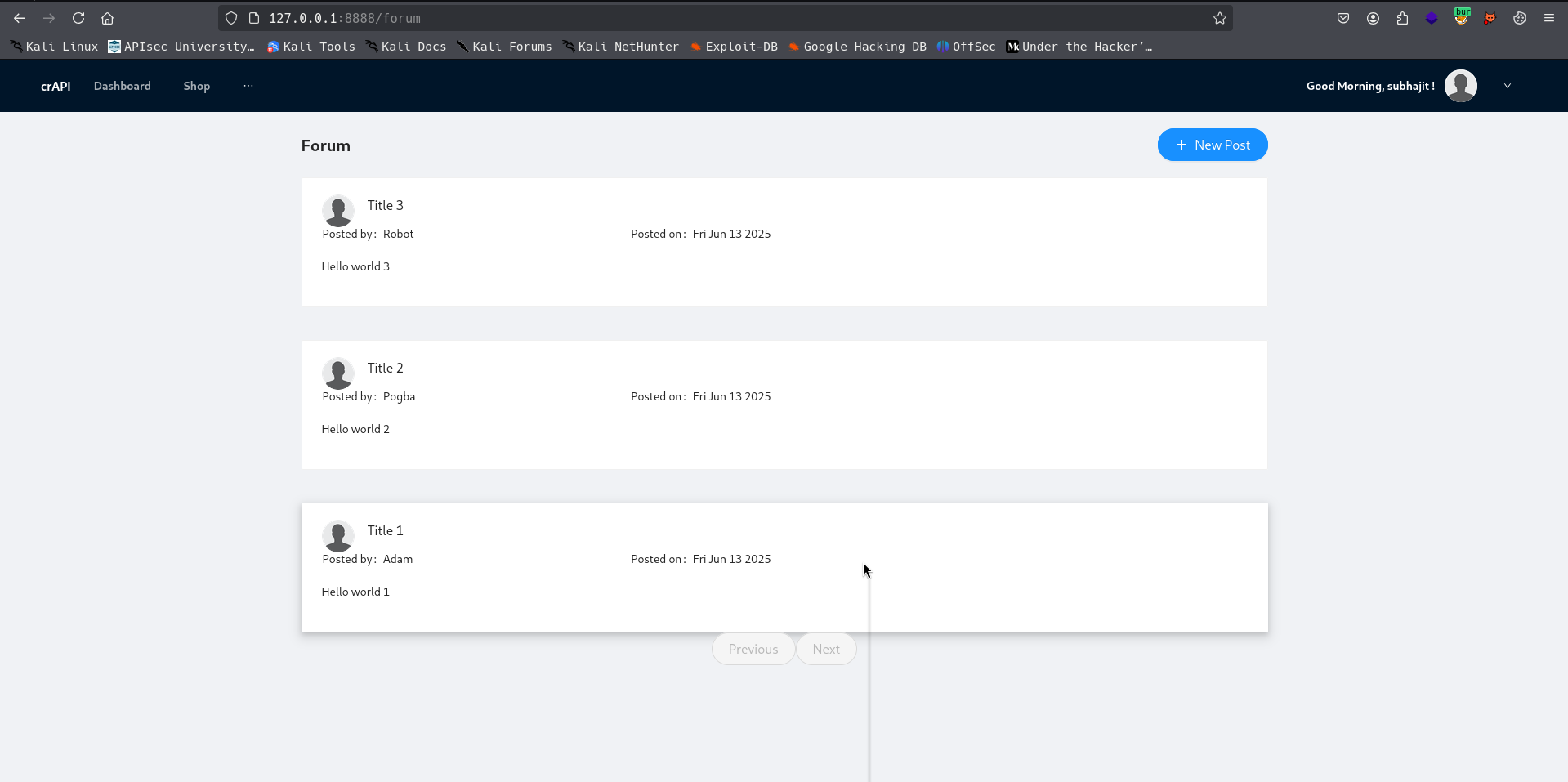Click the page info icon in address bar
1568x782 pixels.
coord(254,18)
